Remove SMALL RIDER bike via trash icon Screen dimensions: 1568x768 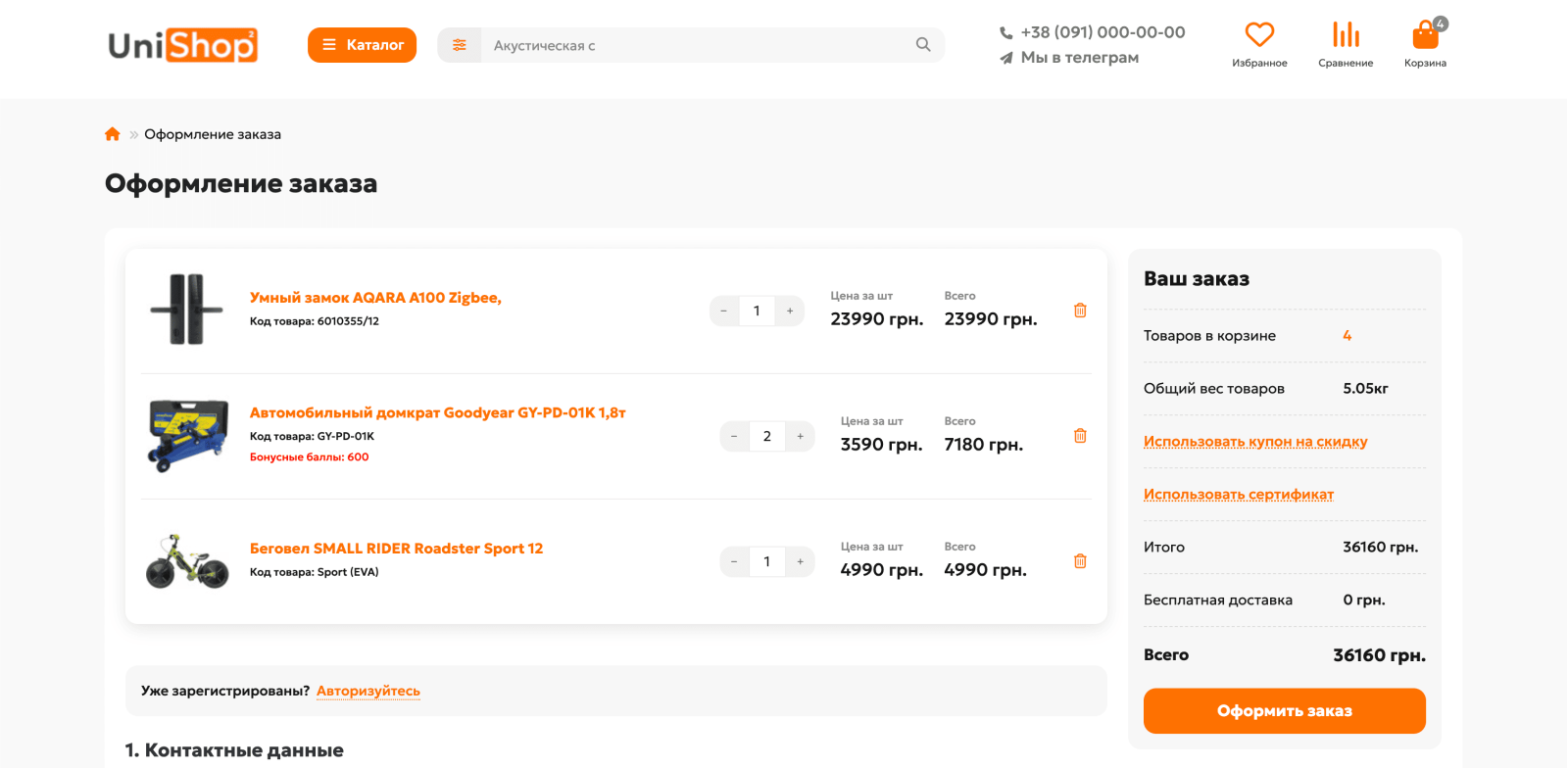1080,561
